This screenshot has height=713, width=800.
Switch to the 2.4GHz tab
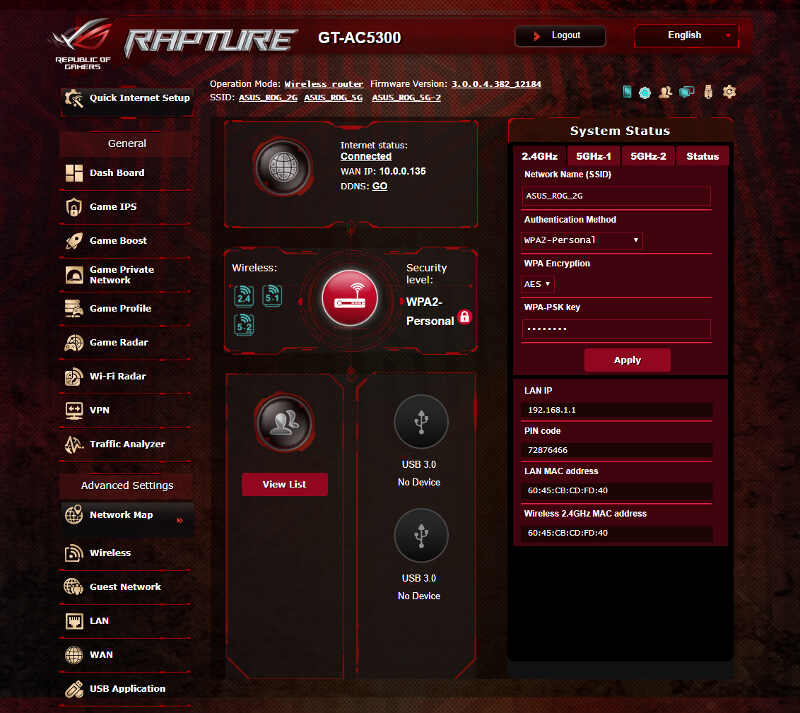coord(540,156)
